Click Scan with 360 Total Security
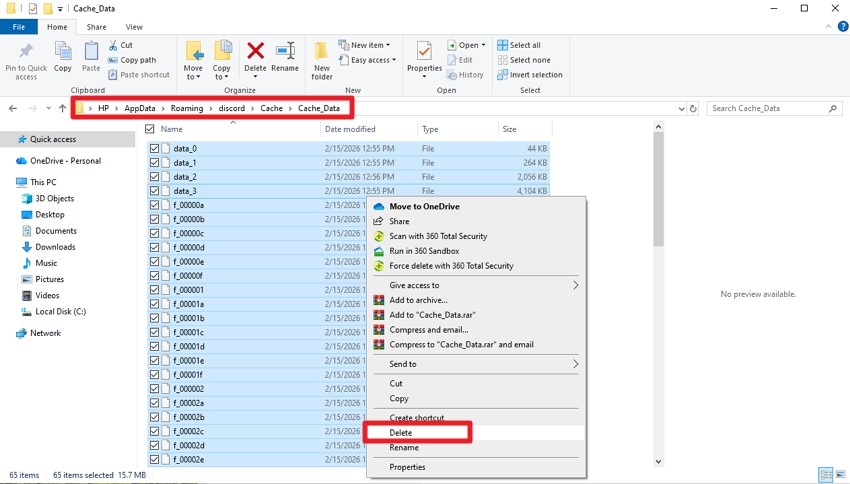The image size is (850, 484). point(438,236)
